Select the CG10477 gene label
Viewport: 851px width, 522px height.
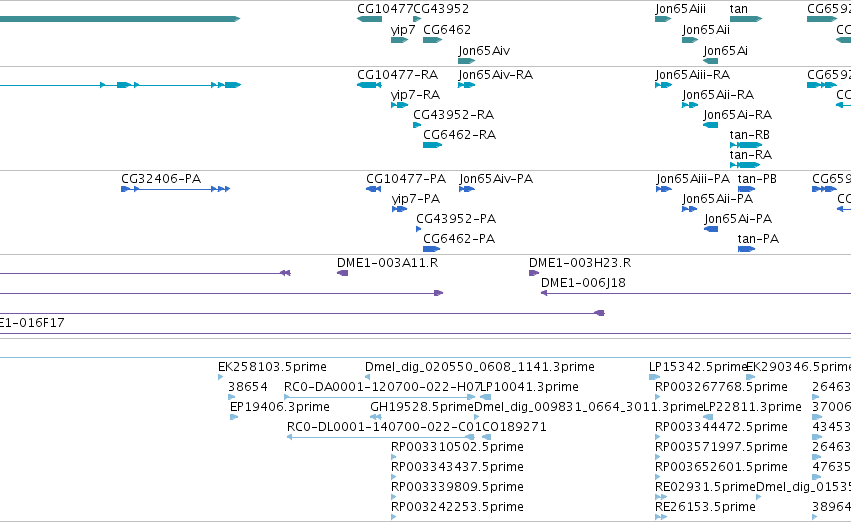(385, 9)
